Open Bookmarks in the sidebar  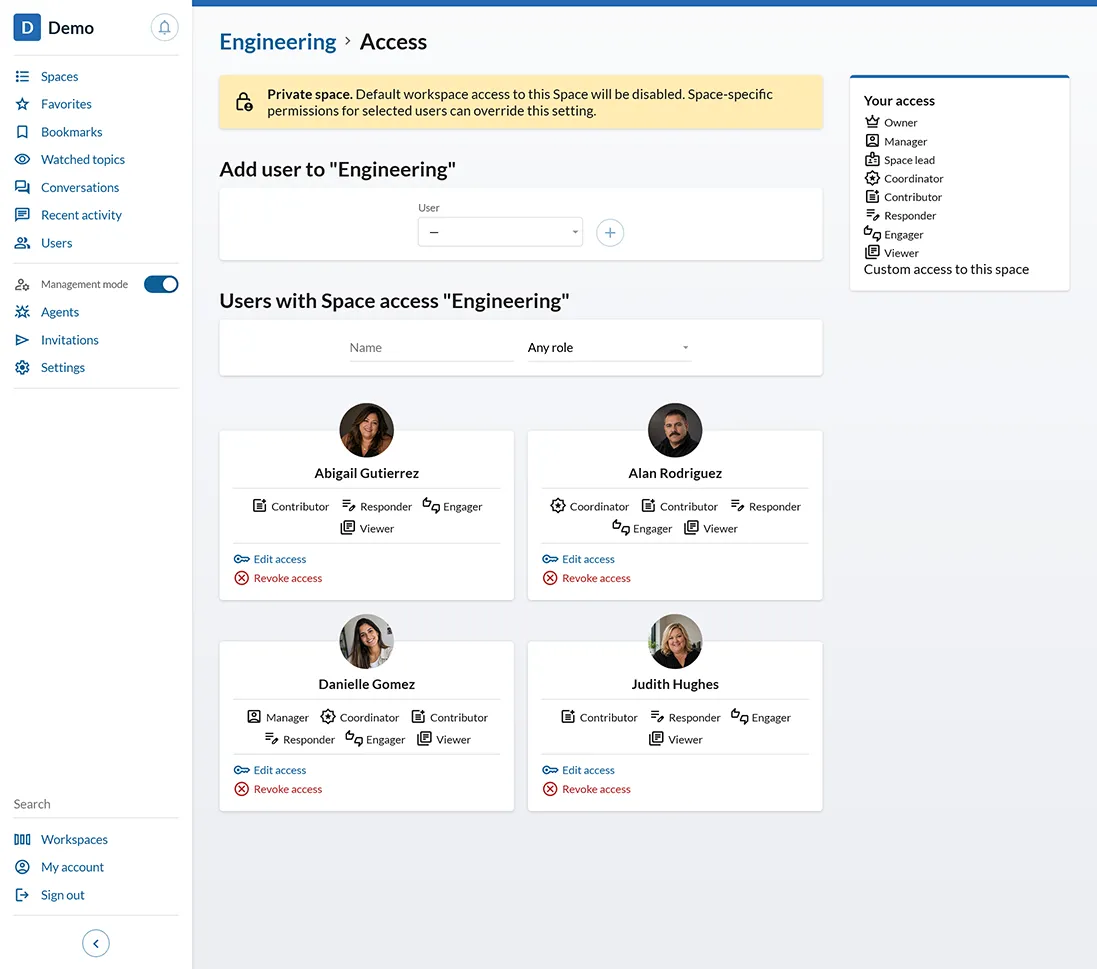pos(71,132)
